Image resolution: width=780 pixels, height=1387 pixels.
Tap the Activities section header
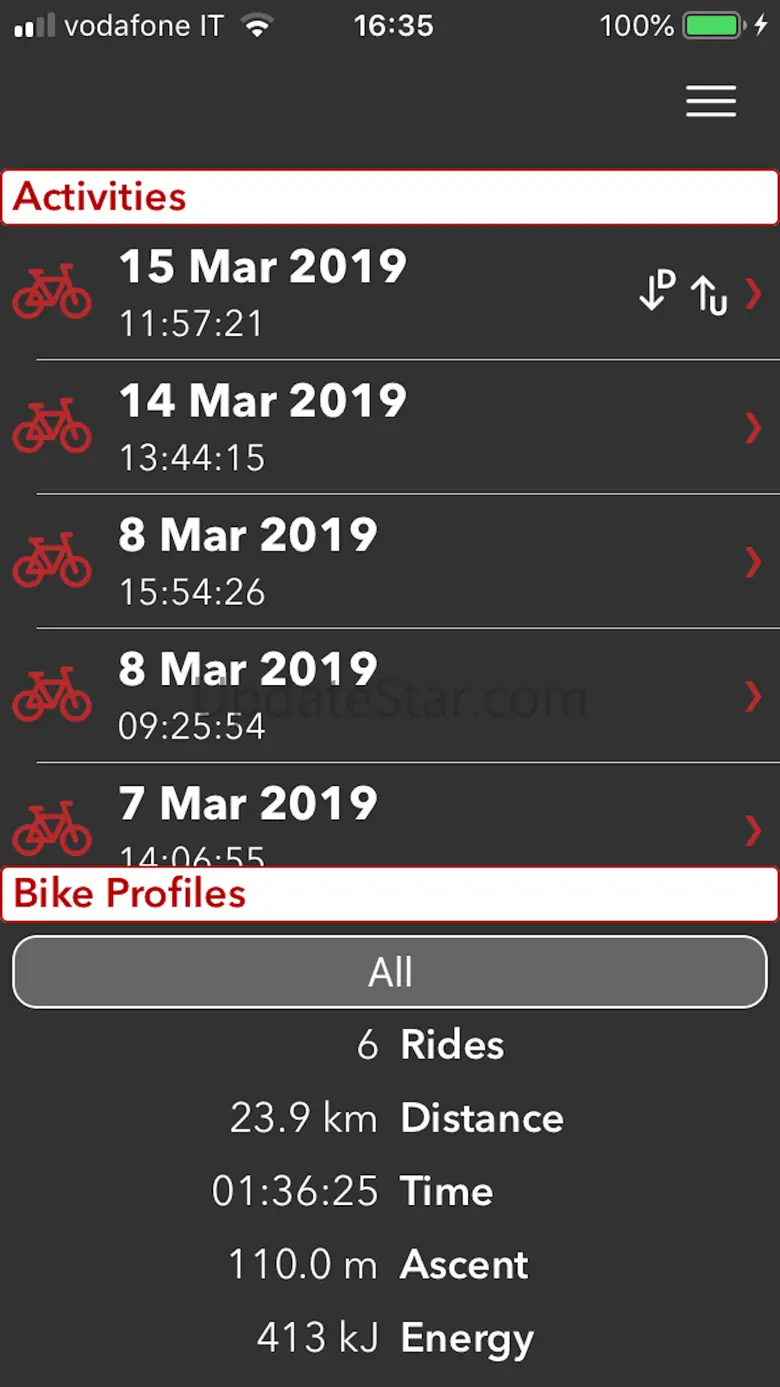(x=390, y=197)
